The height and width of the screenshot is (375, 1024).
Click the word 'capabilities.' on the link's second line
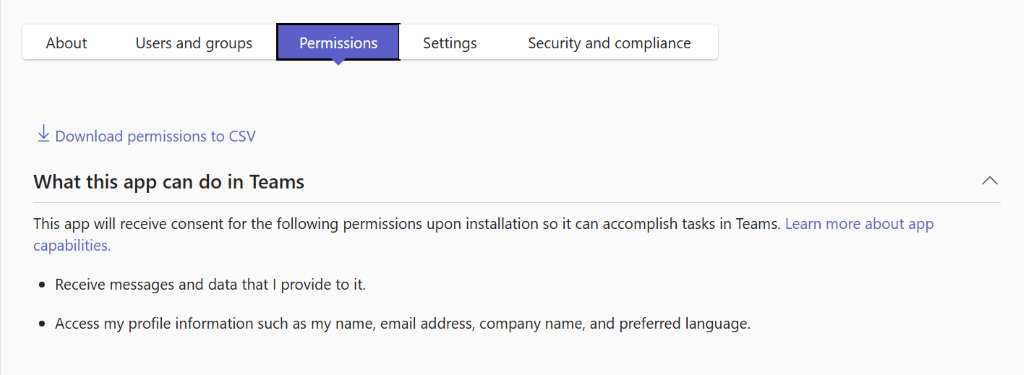tap(72, 246)
